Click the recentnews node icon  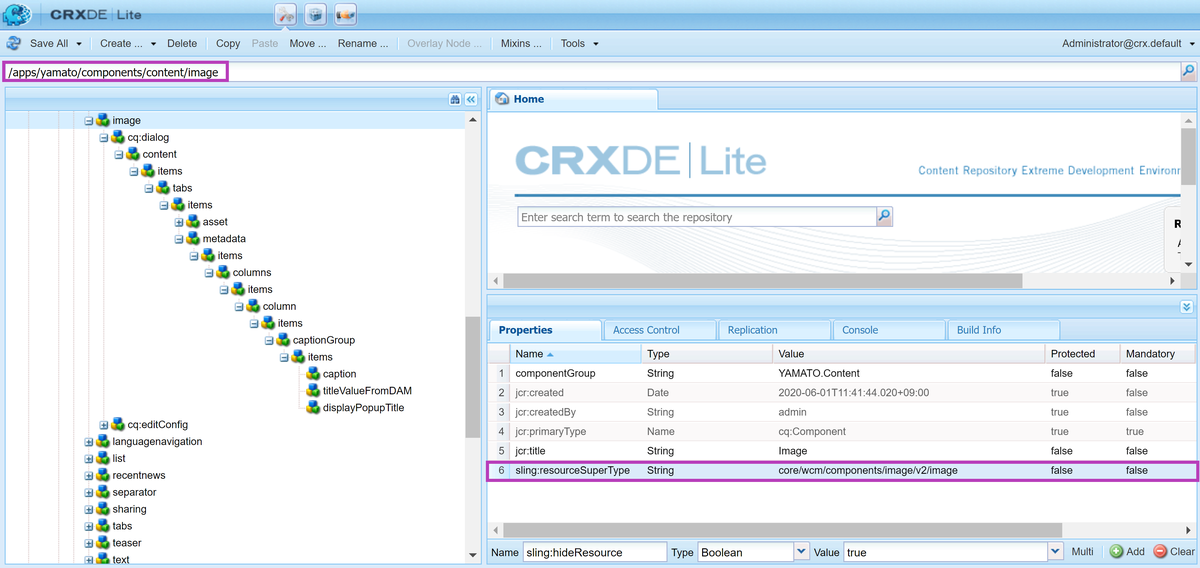coord(103,475)
